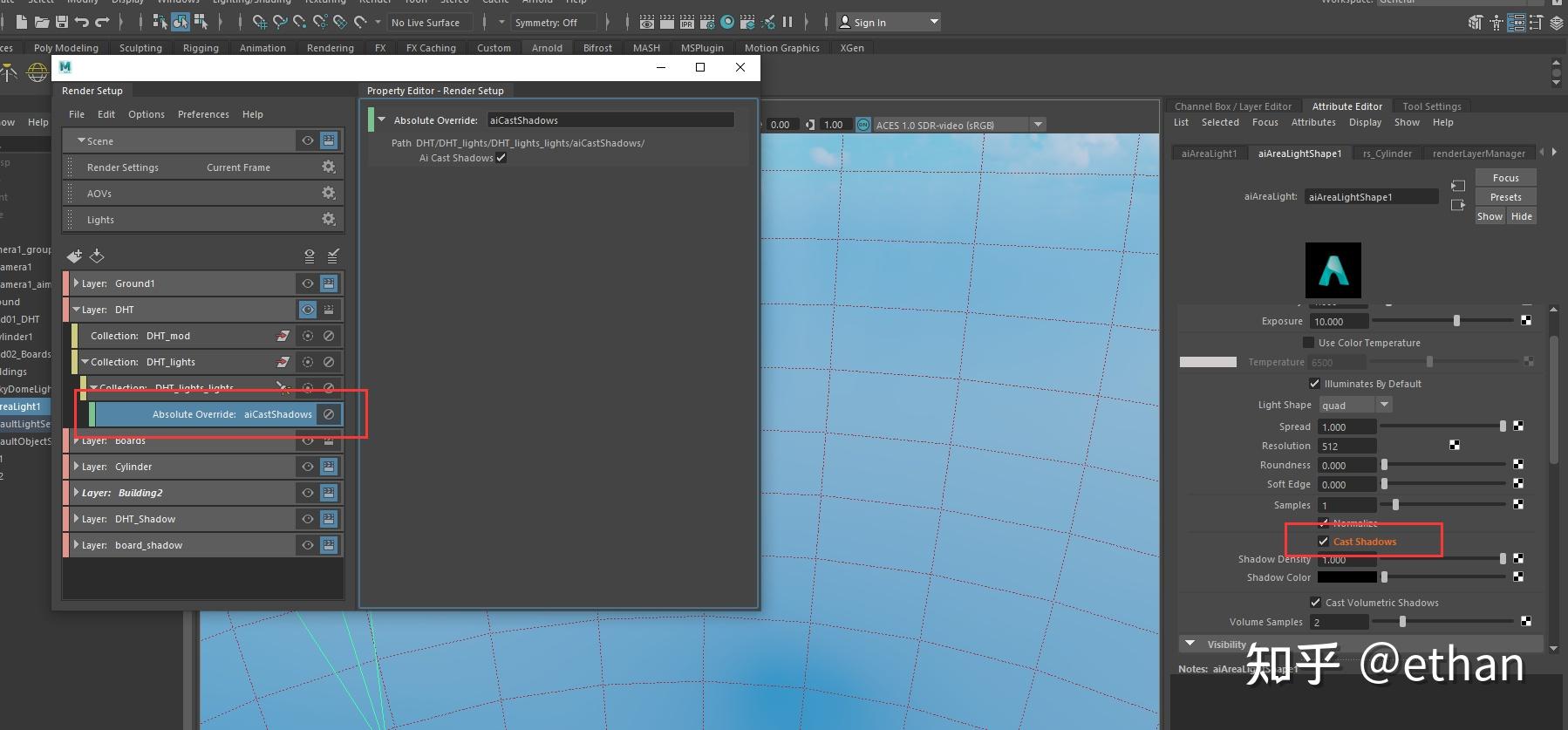Disable the aiCastShadows absolute override
Viewport: 1568px width, 730px height.
[329, 414]
